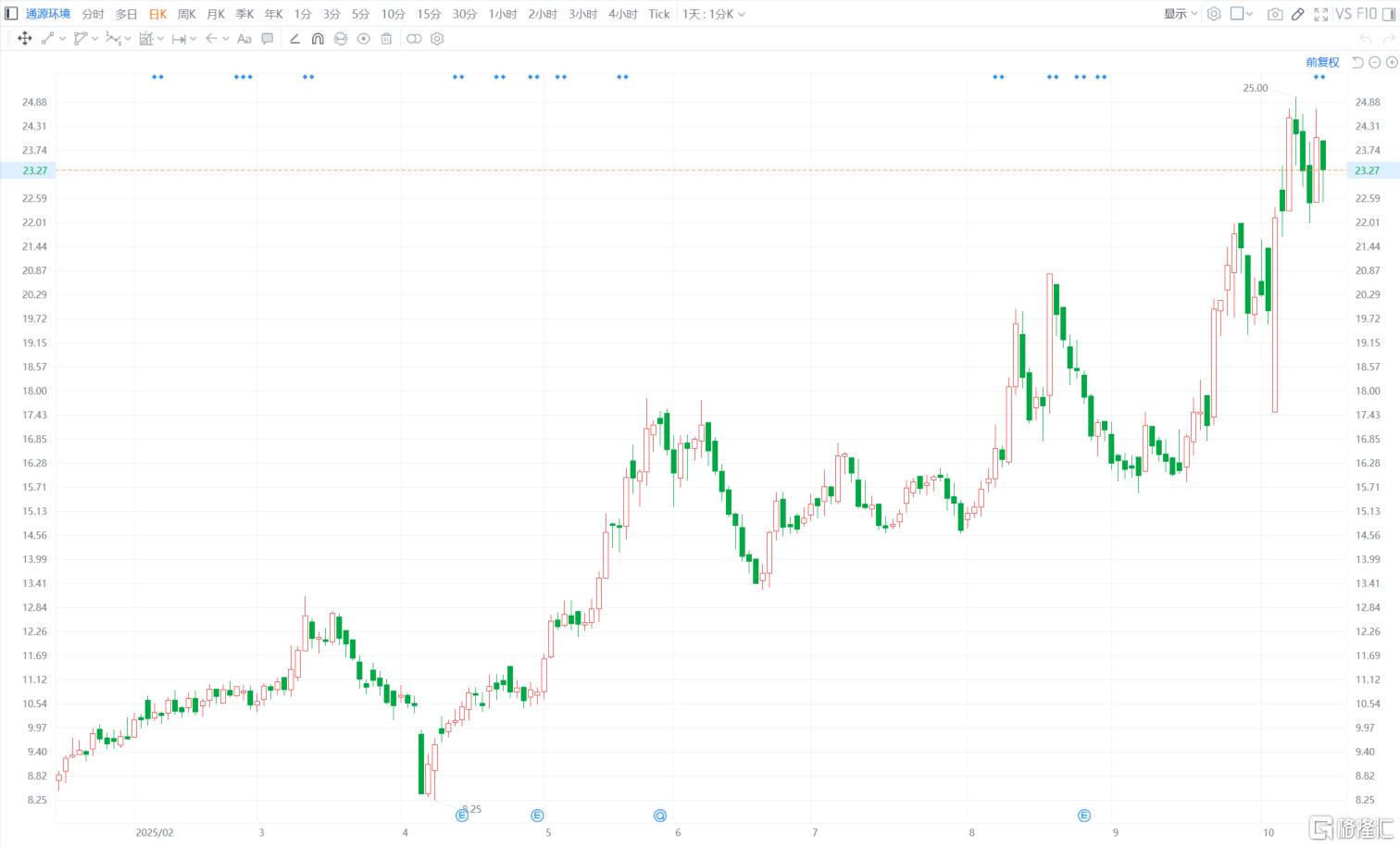This screenshot has width=1400, height=847.
Task: Click the camera screenshot icon
Action: 1275,14
